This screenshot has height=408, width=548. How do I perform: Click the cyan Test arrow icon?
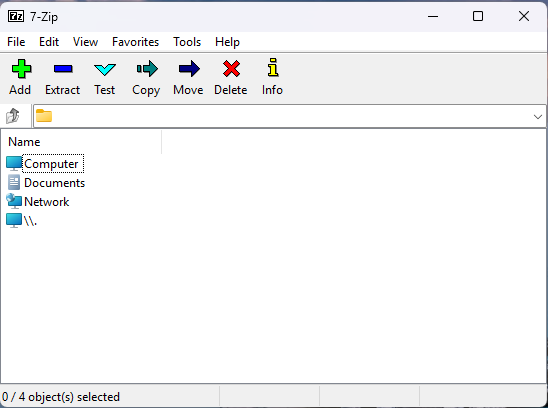point(105,69)
